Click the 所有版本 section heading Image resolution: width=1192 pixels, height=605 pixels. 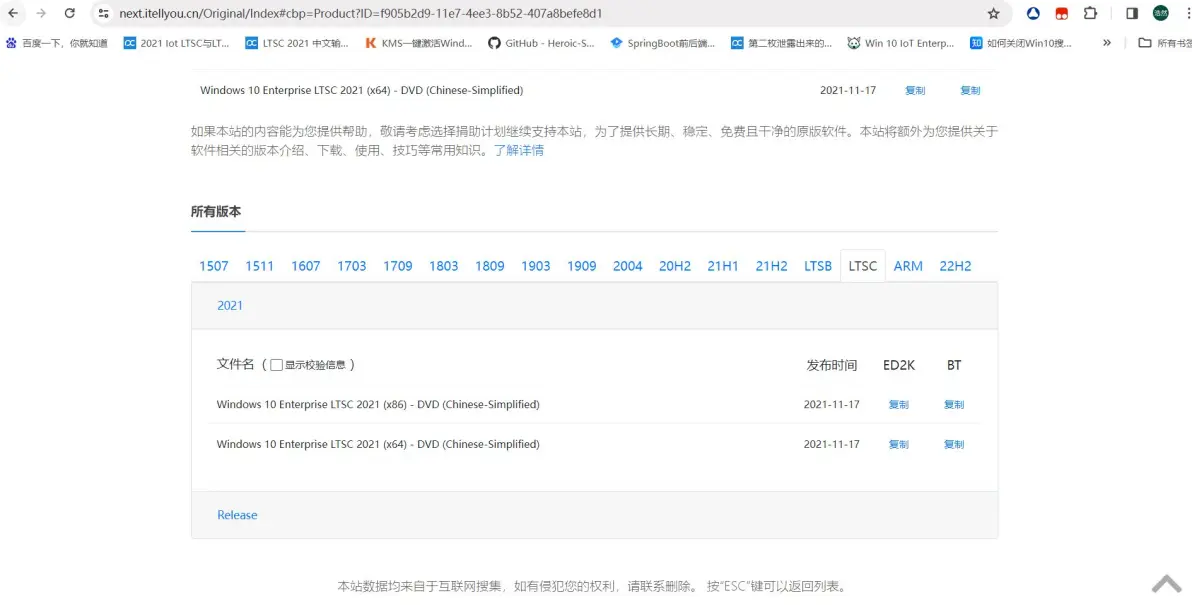216,211
